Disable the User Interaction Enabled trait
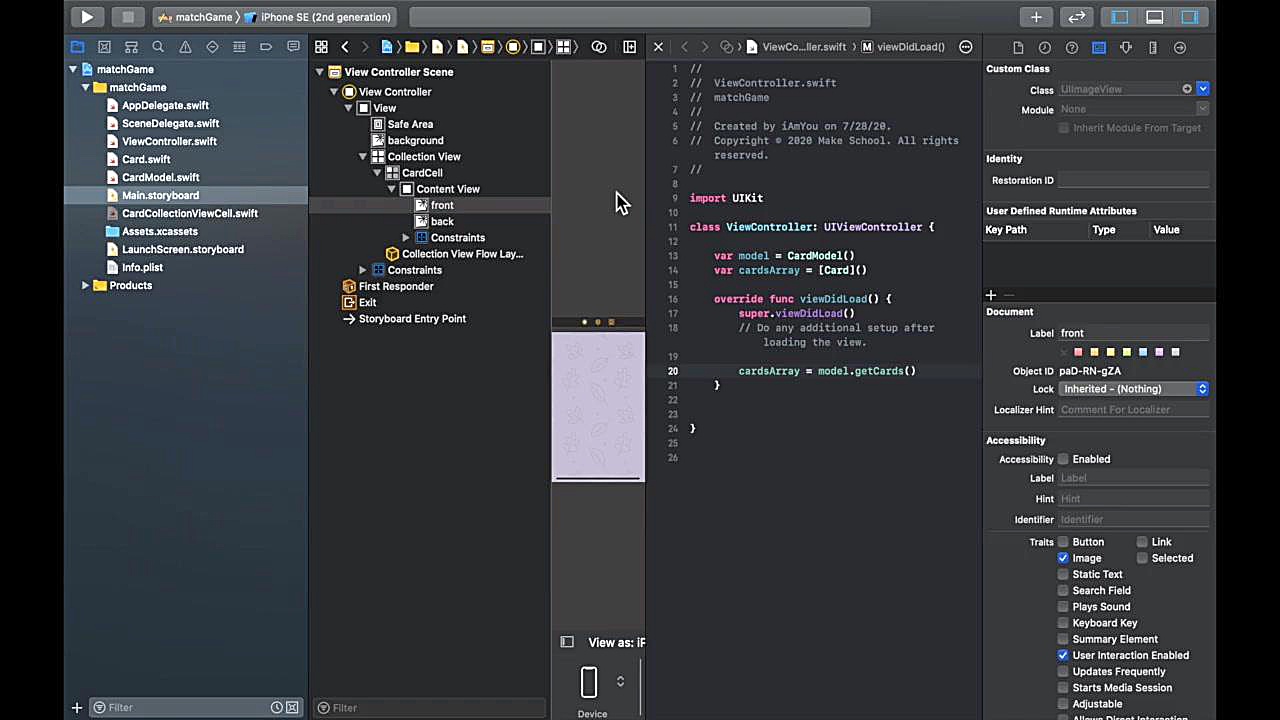 pyautogui.click(x=1063, y=655)
